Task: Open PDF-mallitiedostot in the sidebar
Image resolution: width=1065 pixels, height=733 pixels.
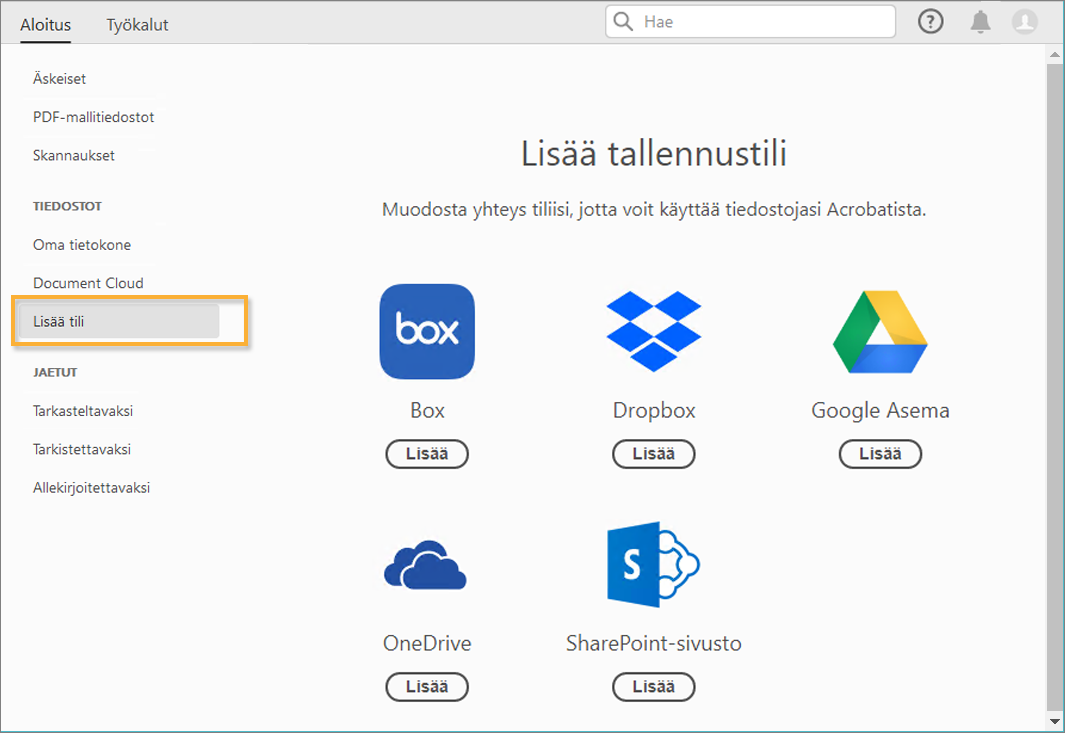Action: point(94,117)
